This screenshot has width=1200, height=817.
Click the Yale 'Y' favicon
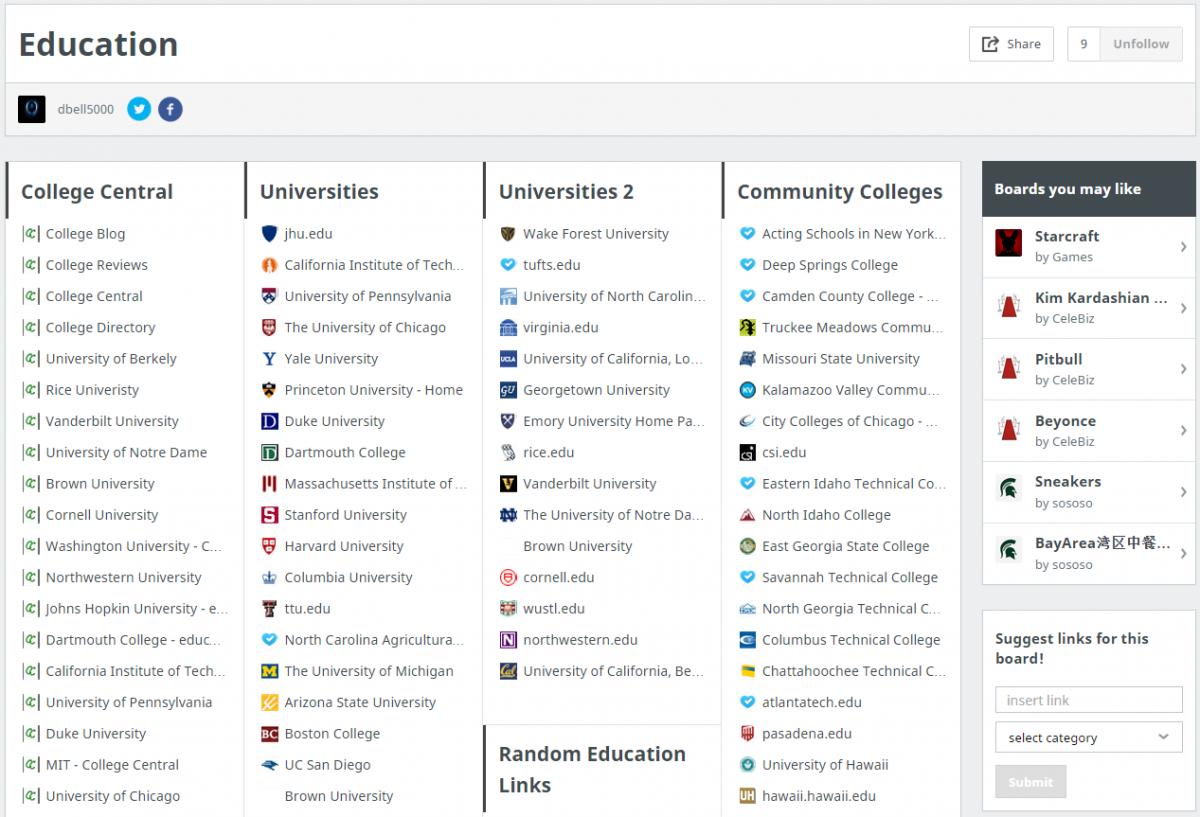pyautogui.click(x=269, y=359)
